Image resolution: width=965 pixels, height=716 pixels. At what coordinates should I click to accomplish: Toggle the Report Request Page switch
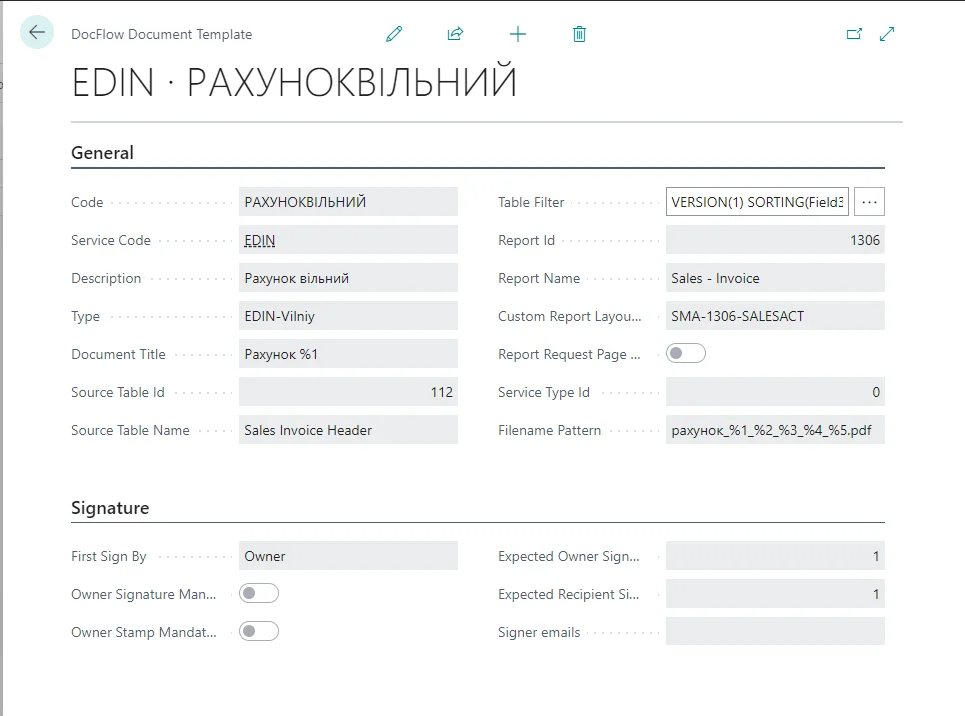click(x=686, y=354)
